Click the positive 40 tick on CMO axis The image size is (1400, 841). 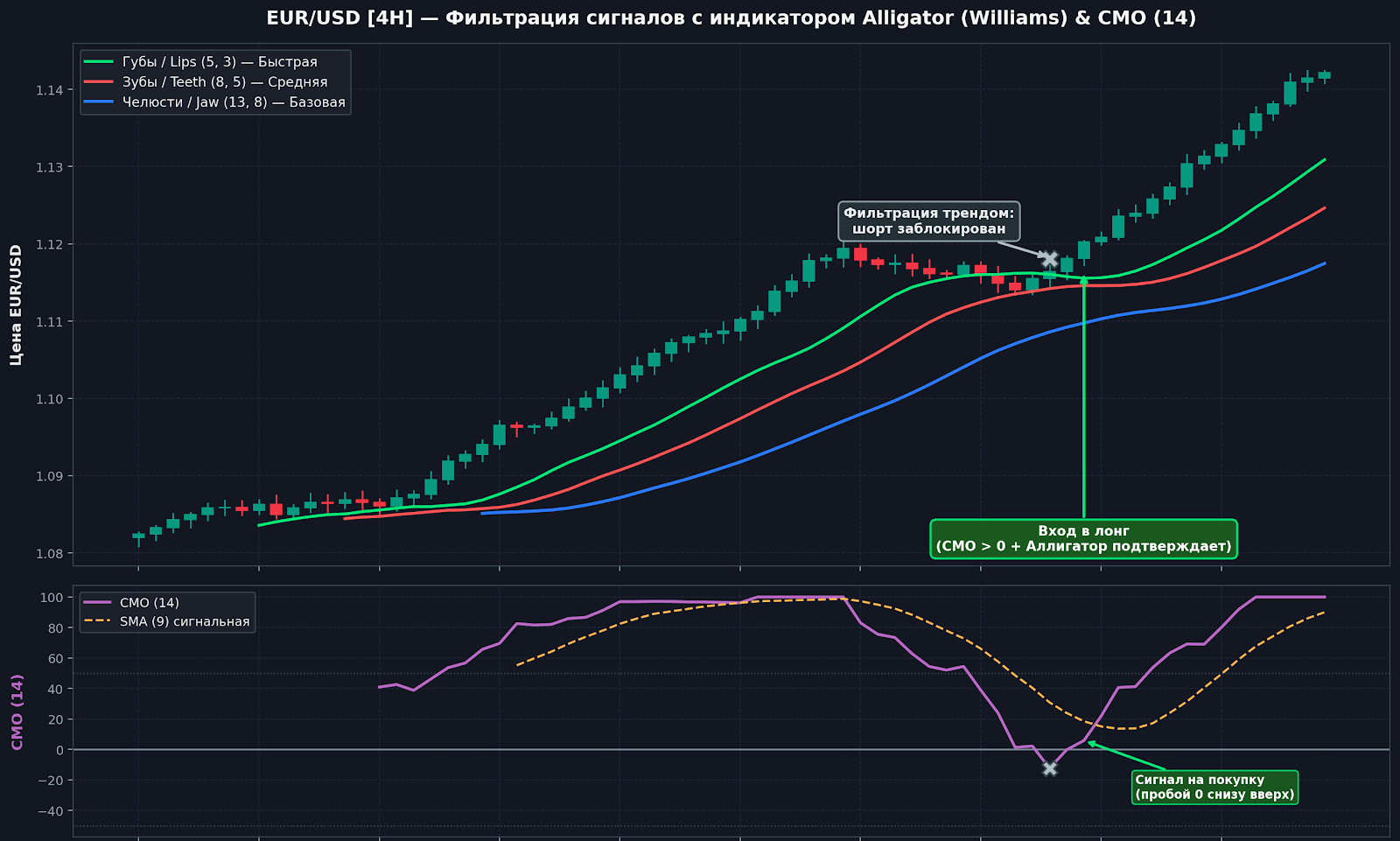pos(56,689)
